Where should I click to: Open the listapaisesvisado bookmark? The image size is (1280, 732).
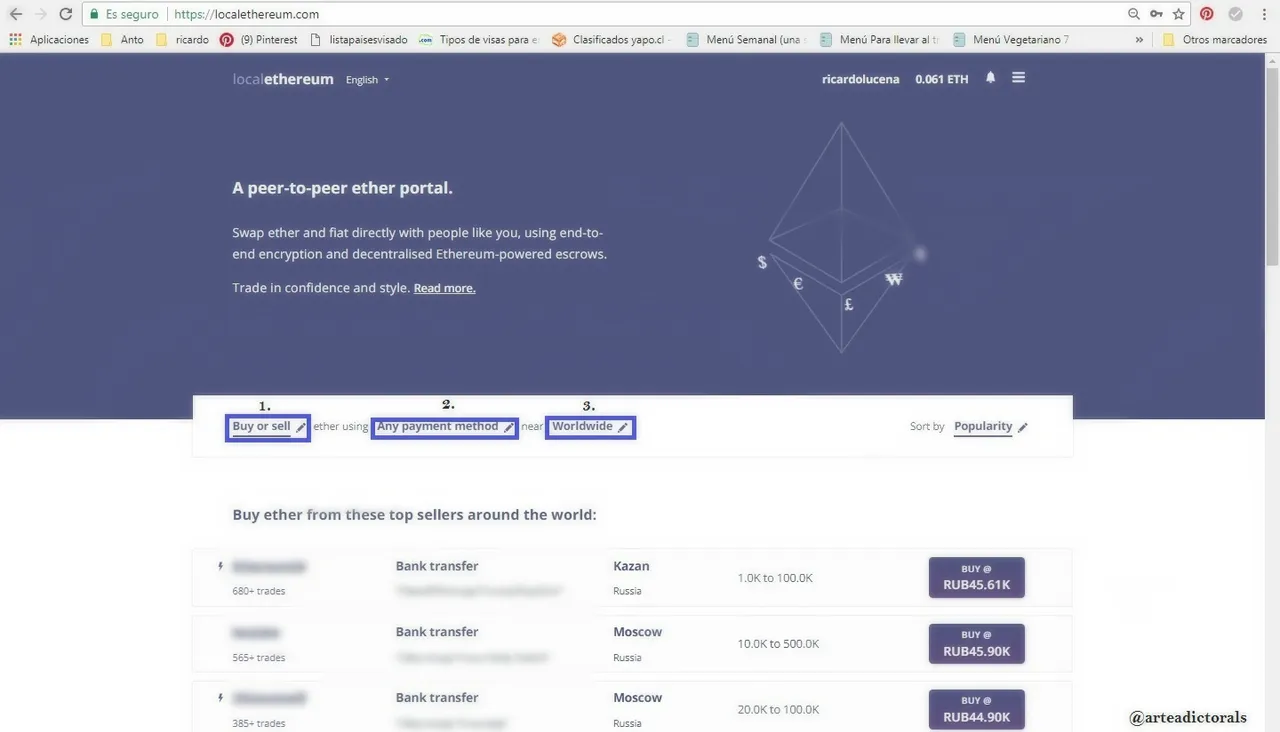pyautogui.click(x=359, y=40)
